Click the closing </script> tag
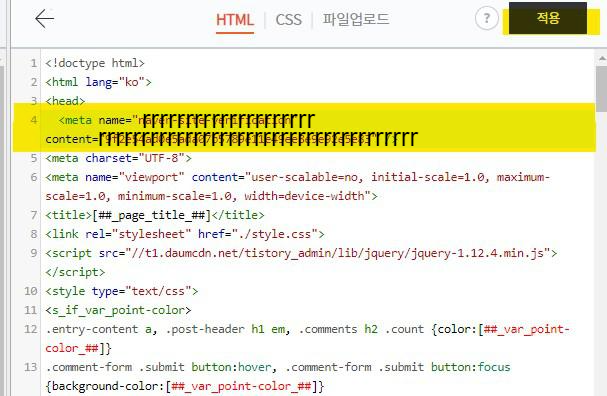 pyautogui.click(x=75, y=272)
